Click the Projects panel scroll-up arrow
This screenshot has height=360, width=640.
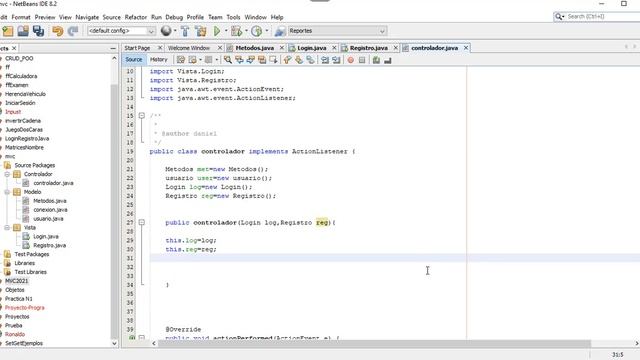(x=114, y=58)
